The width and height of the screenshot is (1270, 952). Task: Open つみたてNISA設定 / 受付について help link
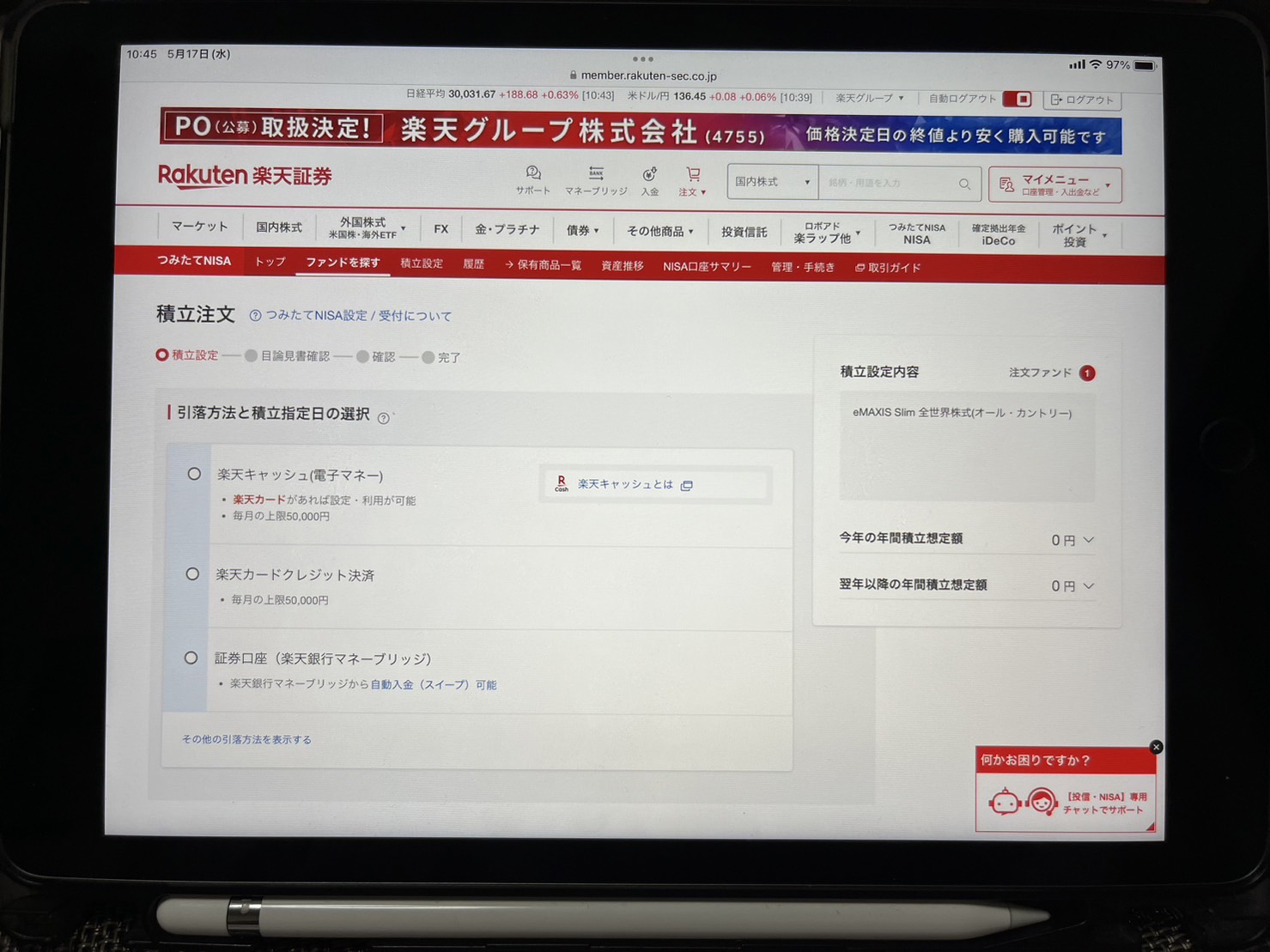pyautogui.click(x=350, y=316)
